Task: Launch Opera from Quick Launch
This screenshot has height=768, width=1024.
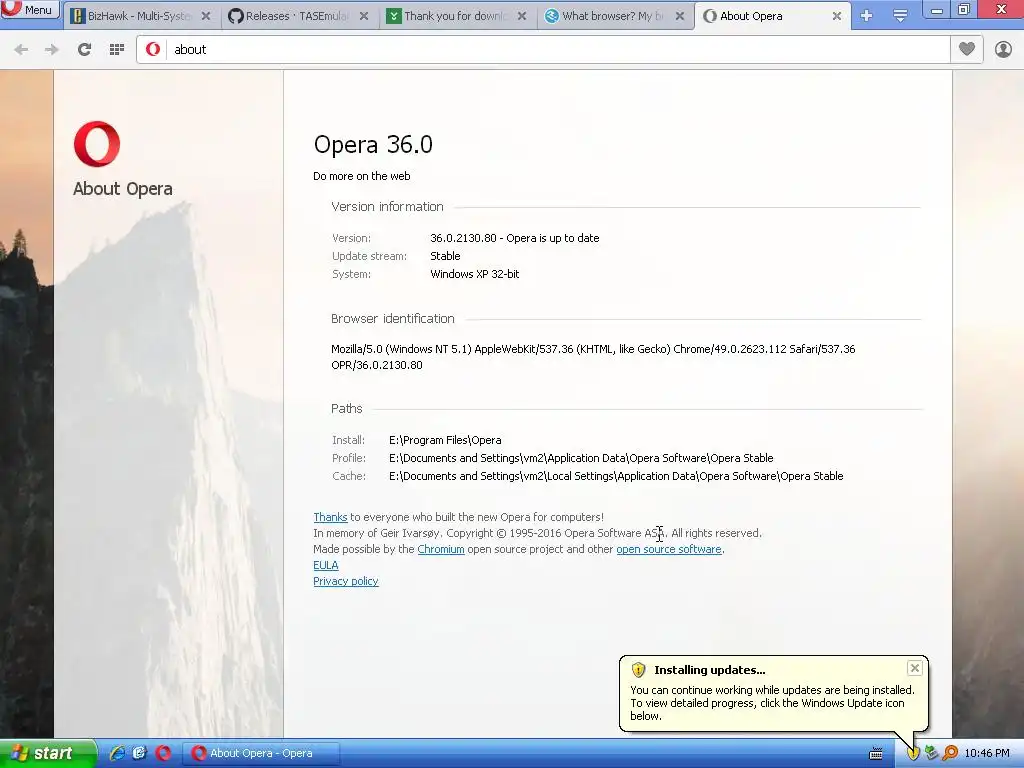Action: (163, 753)
